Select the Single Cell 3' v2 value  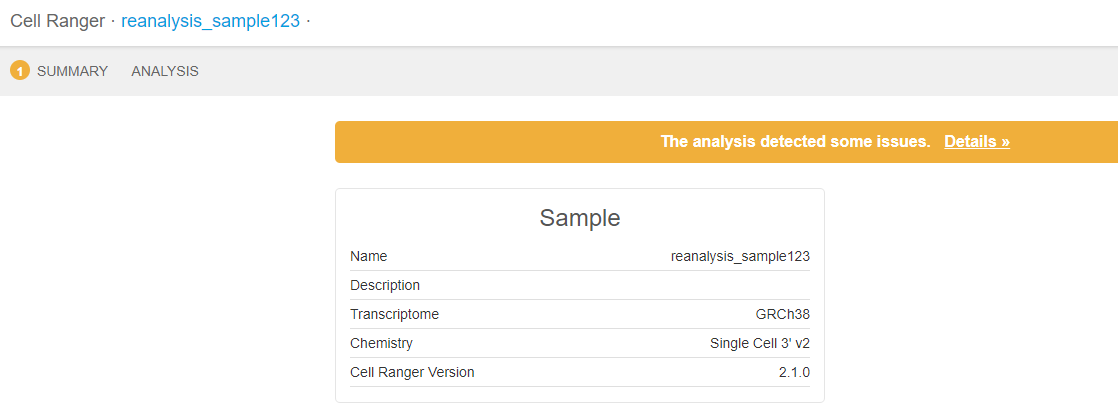(759, 343)
